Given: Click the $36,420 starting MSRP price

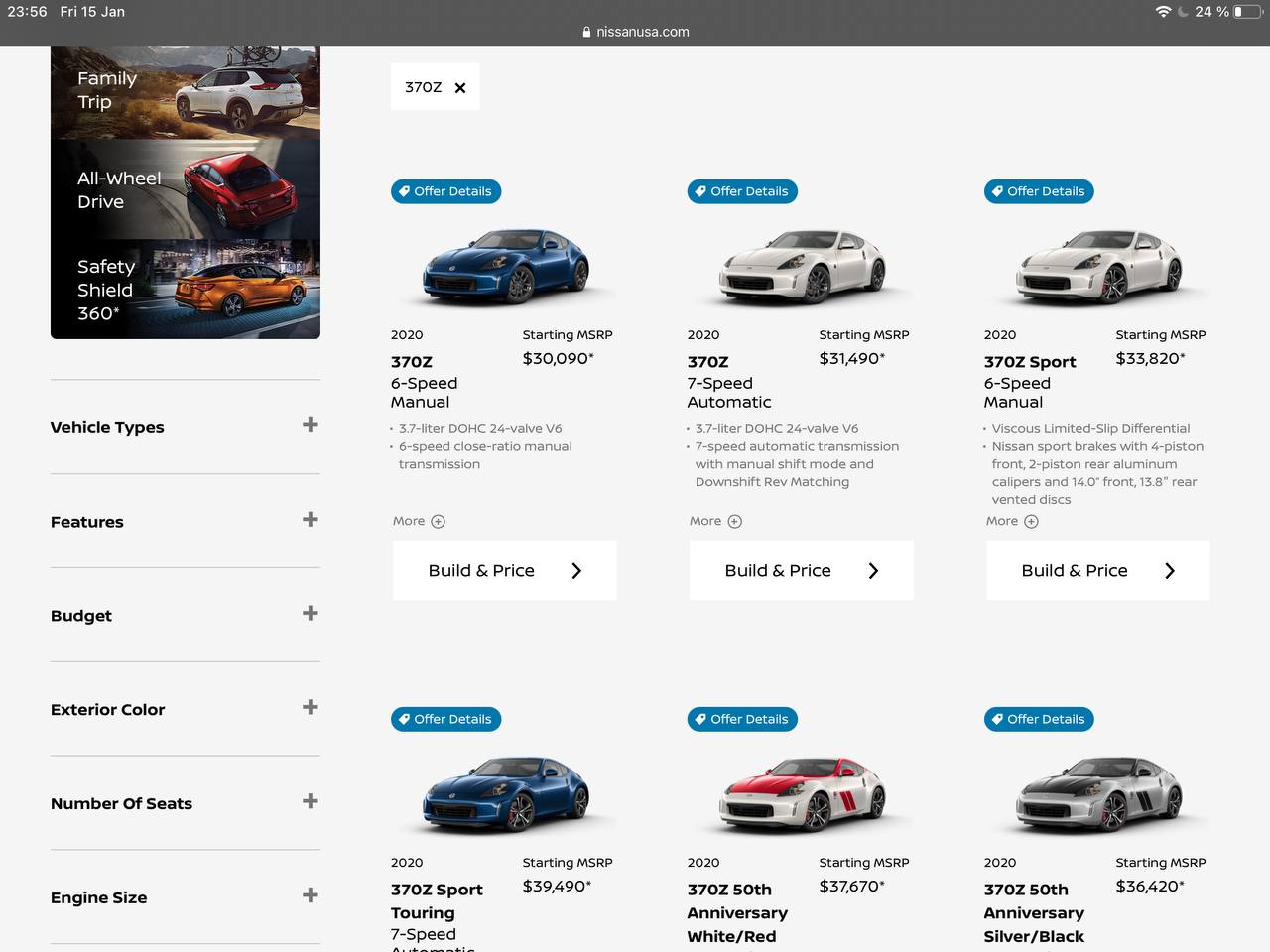Looking at the screenshot, I should (x=1150, y=886).
